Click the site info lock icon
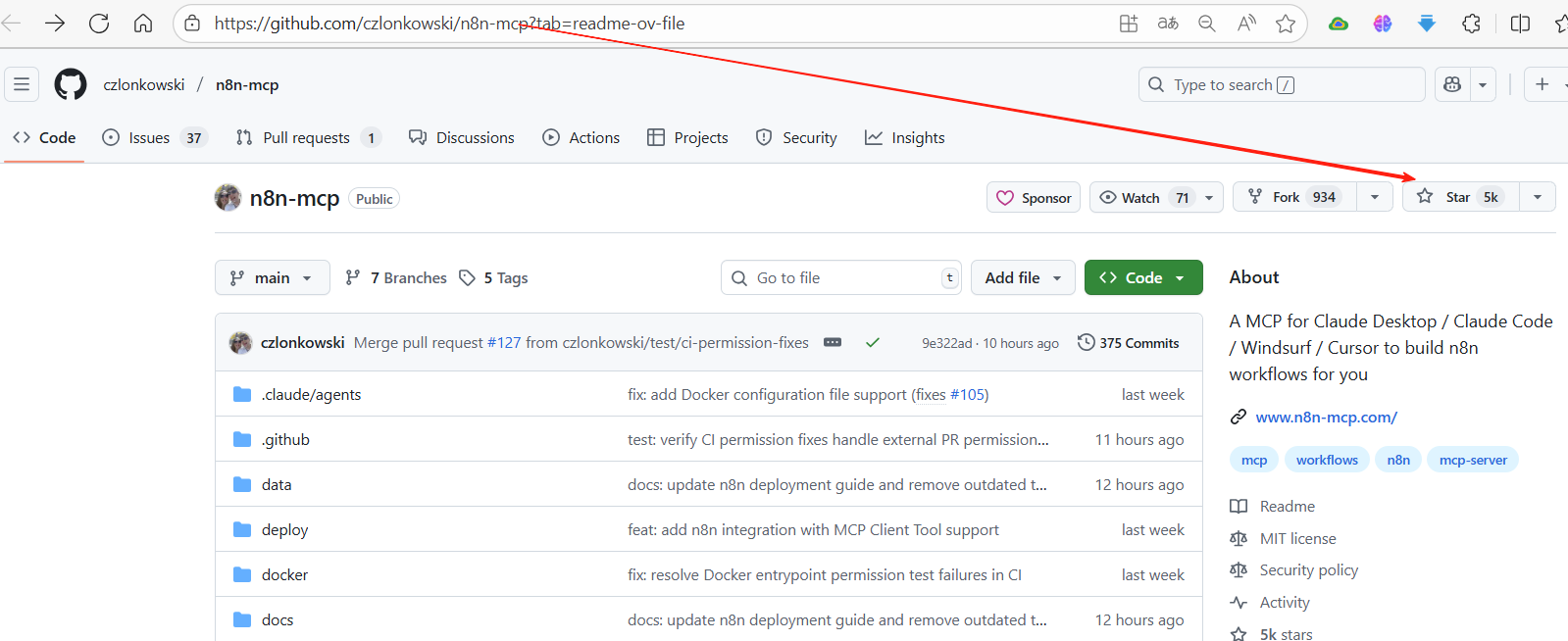 pos(193,24)
